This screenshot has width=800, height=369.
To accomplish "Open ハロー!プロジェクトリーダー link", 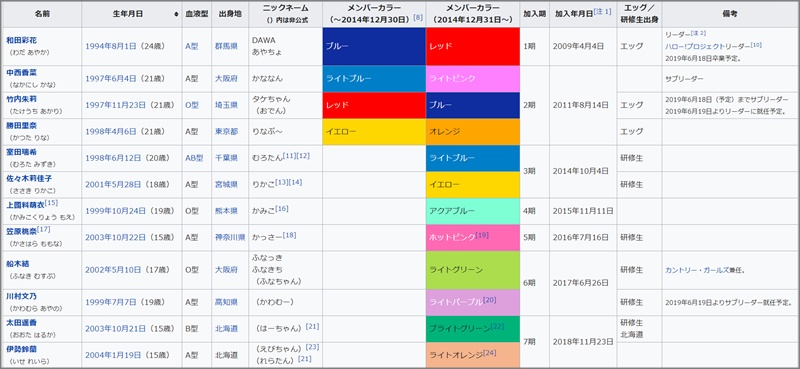I will click(708, 46).
